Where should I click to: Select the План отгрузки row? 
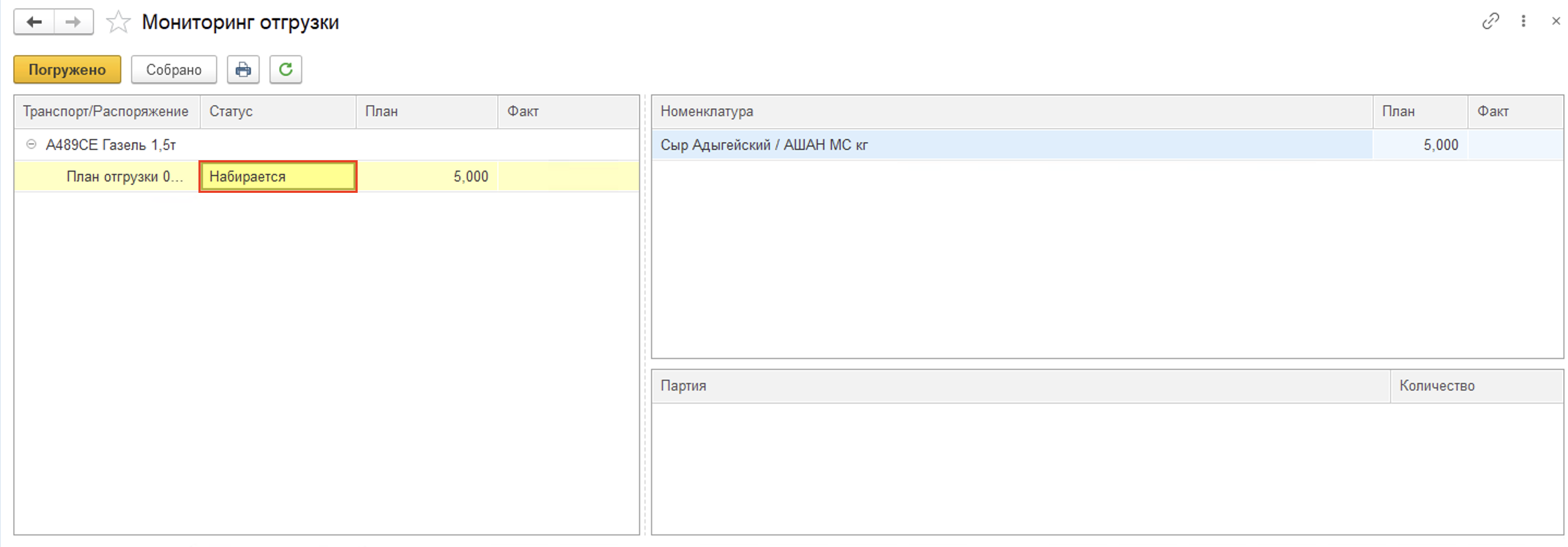coord(124,177)
